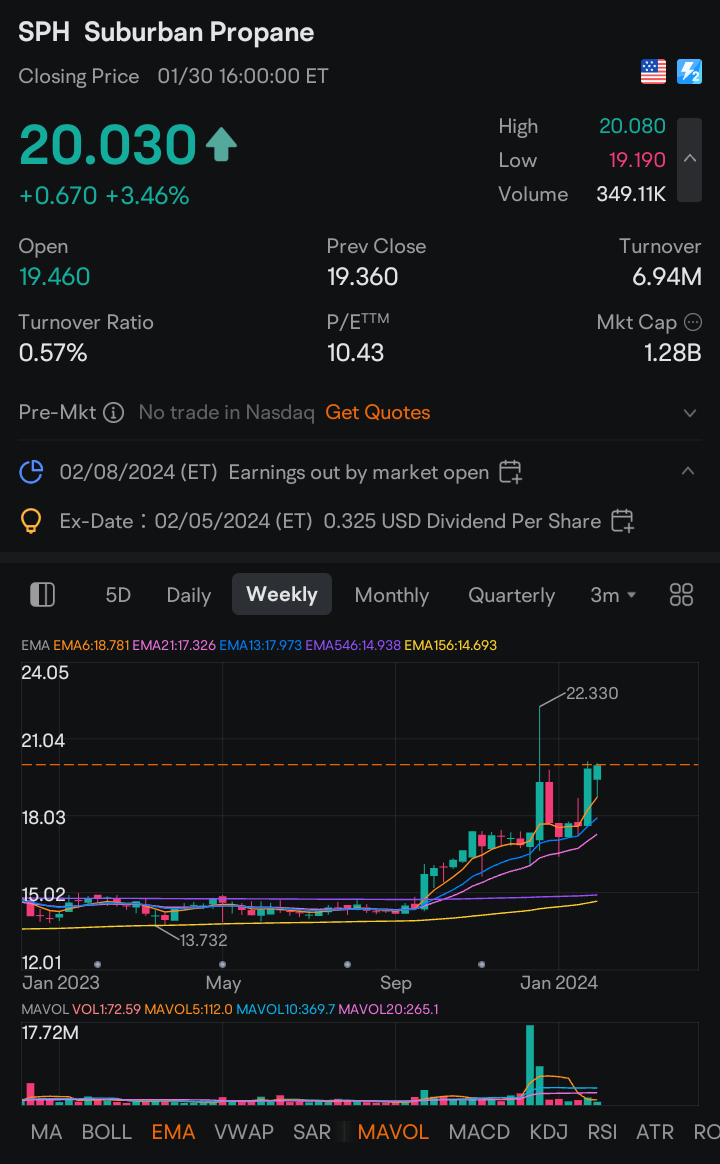
Task: Open the Mkt Cap more-info icon
Action: coord(693,322)
